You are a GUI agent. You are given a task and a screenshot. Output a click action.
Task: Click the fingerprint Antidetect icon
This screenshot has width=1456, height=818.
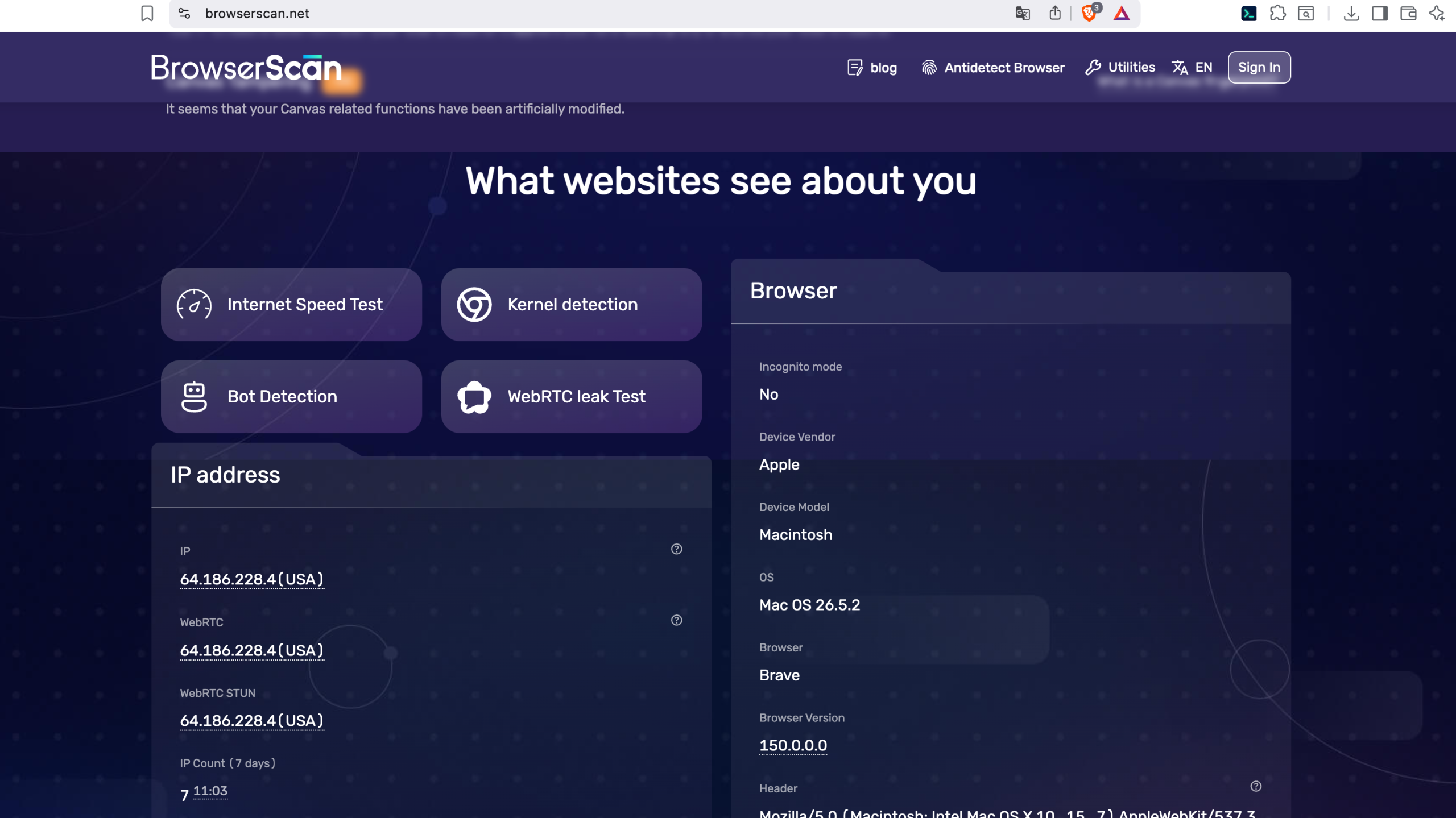pyautogui.click(x=929, y=68)
